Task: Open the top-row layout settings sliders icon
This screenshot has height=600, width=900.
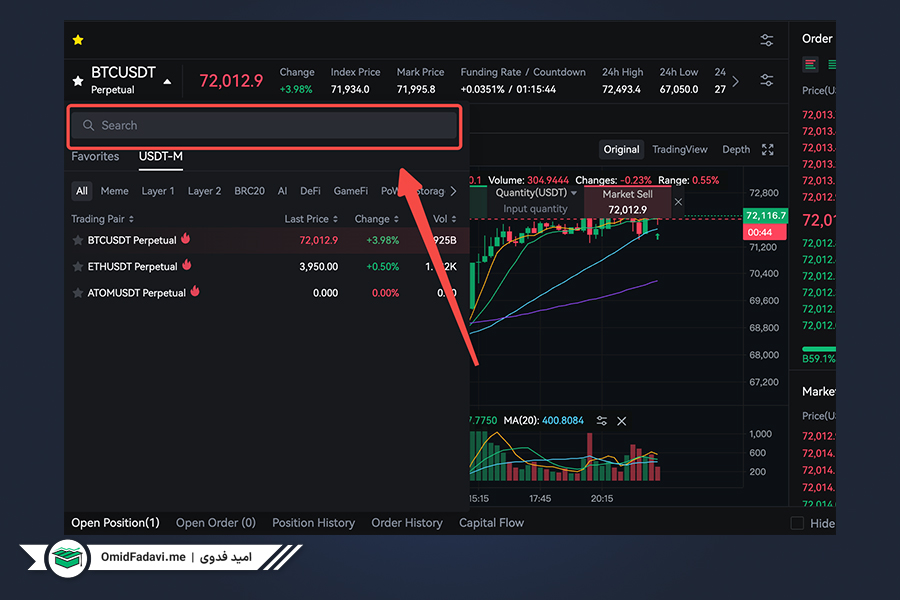Action: [767, 40]
